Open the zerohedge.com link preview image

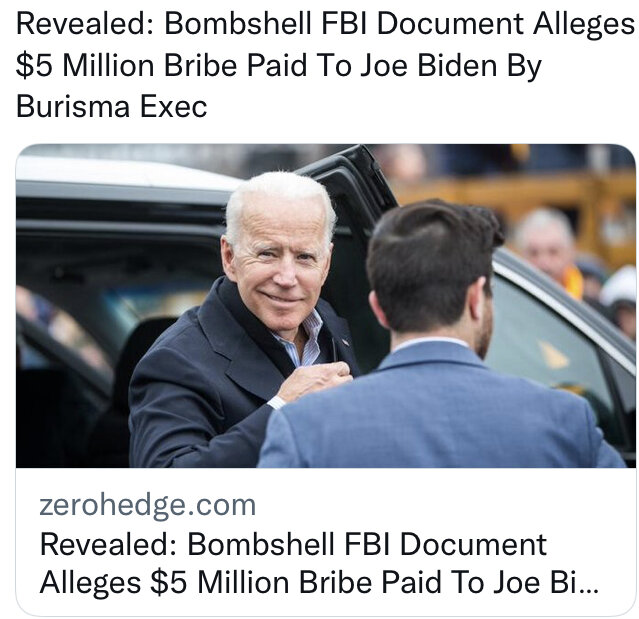click(325, 306)
